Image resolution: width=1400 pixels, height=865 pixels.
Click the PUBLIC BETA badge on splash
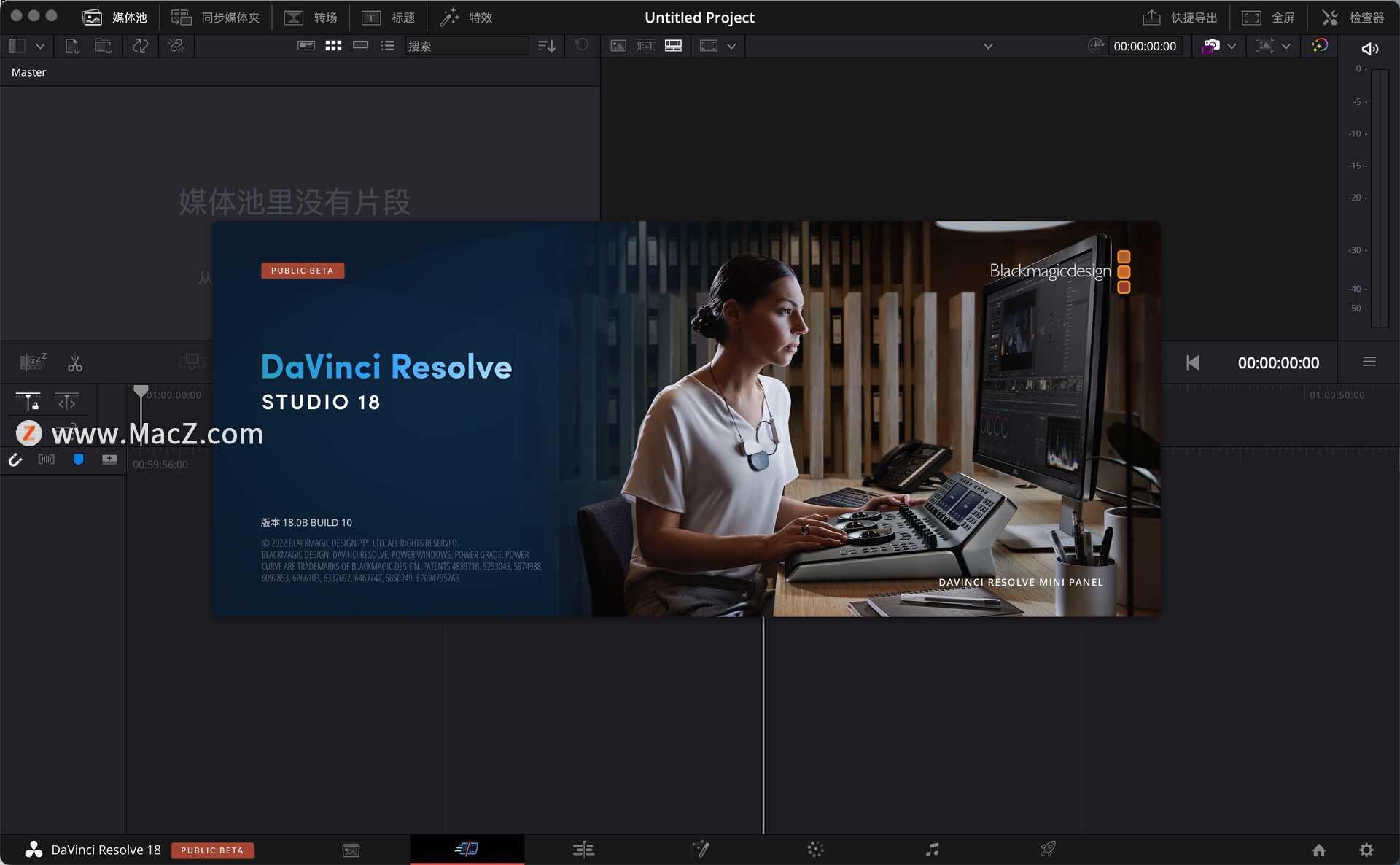303,271
